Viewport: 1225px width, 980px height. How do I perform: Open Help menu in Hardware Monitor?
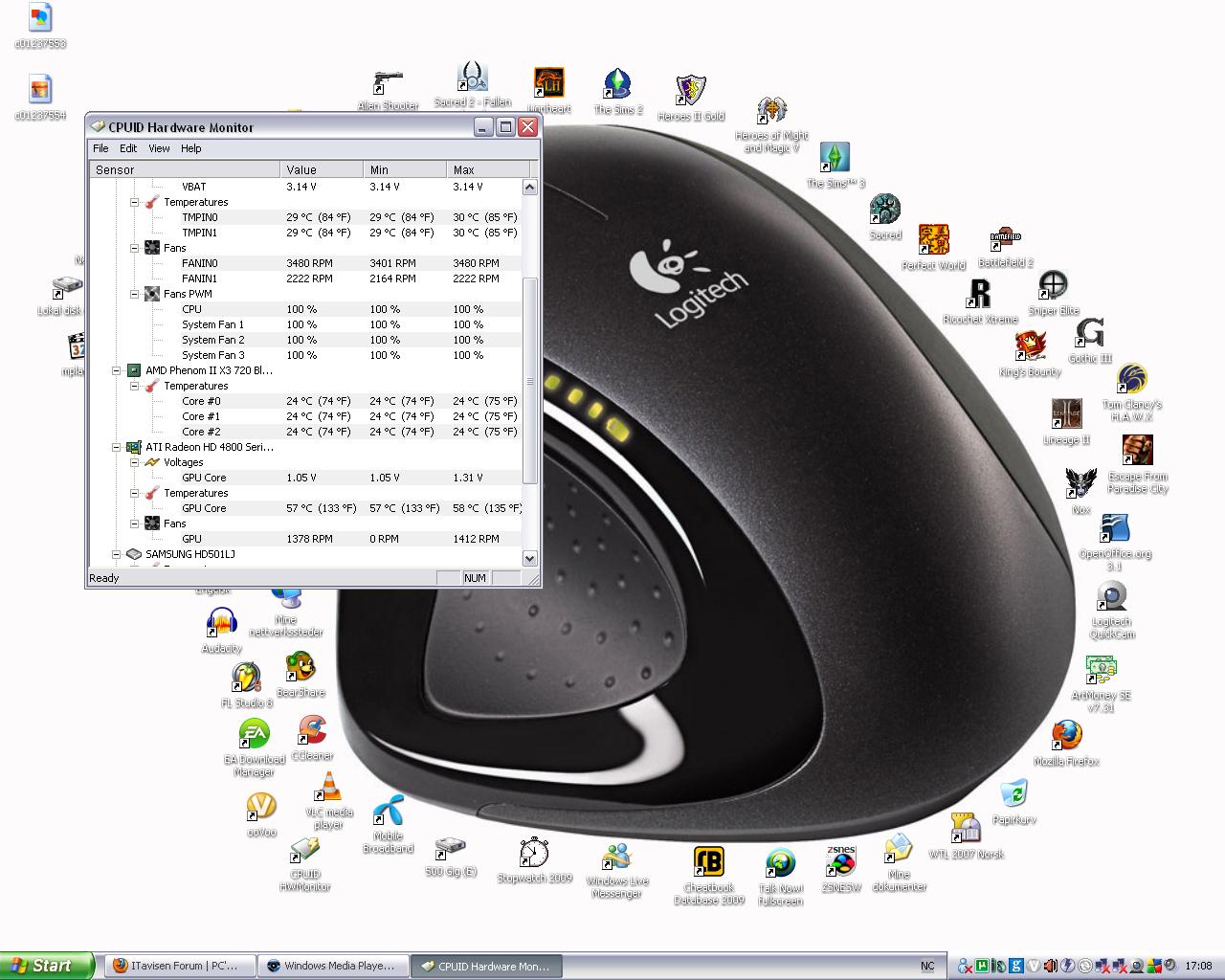tap(191, 148)
